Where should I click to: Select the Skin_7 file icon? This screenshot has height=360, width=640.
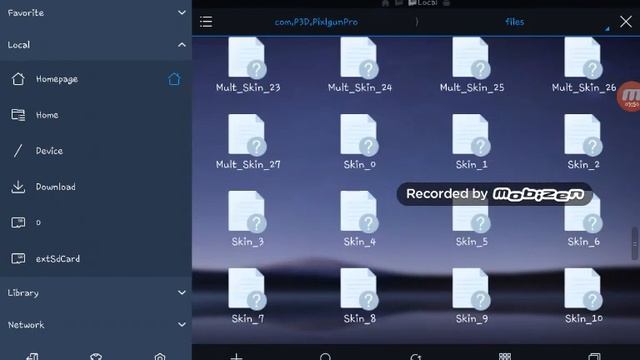(247, 289)
